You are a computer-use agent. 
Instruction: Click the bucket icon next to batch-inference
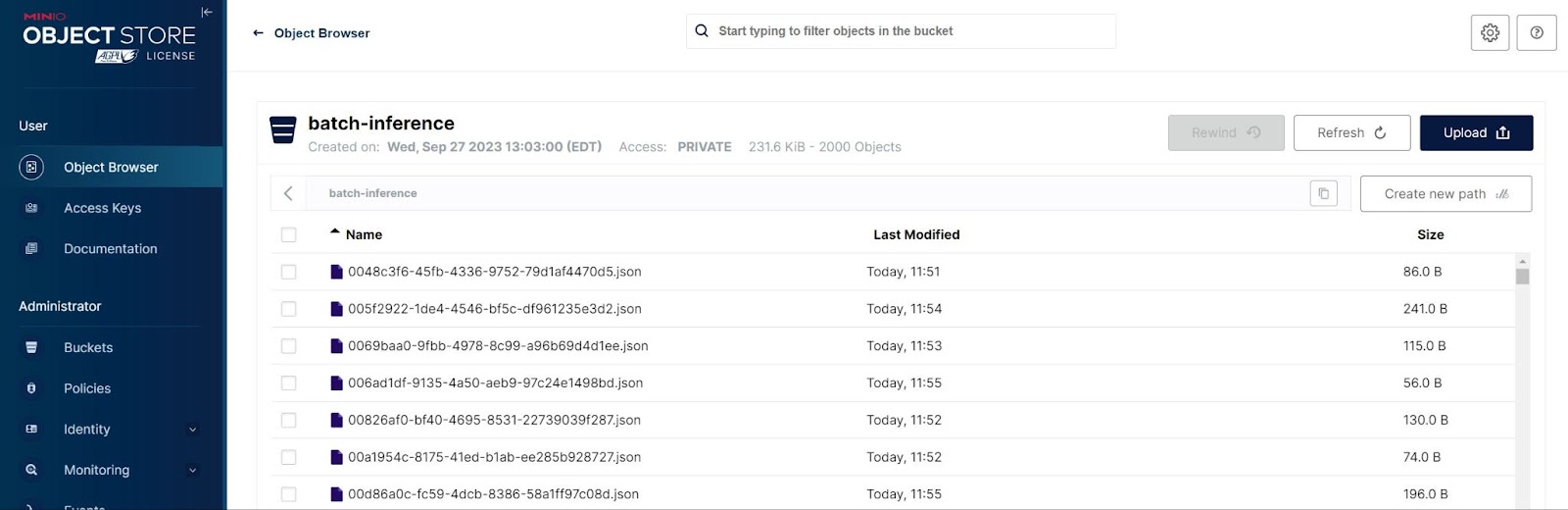coord(283,129)
